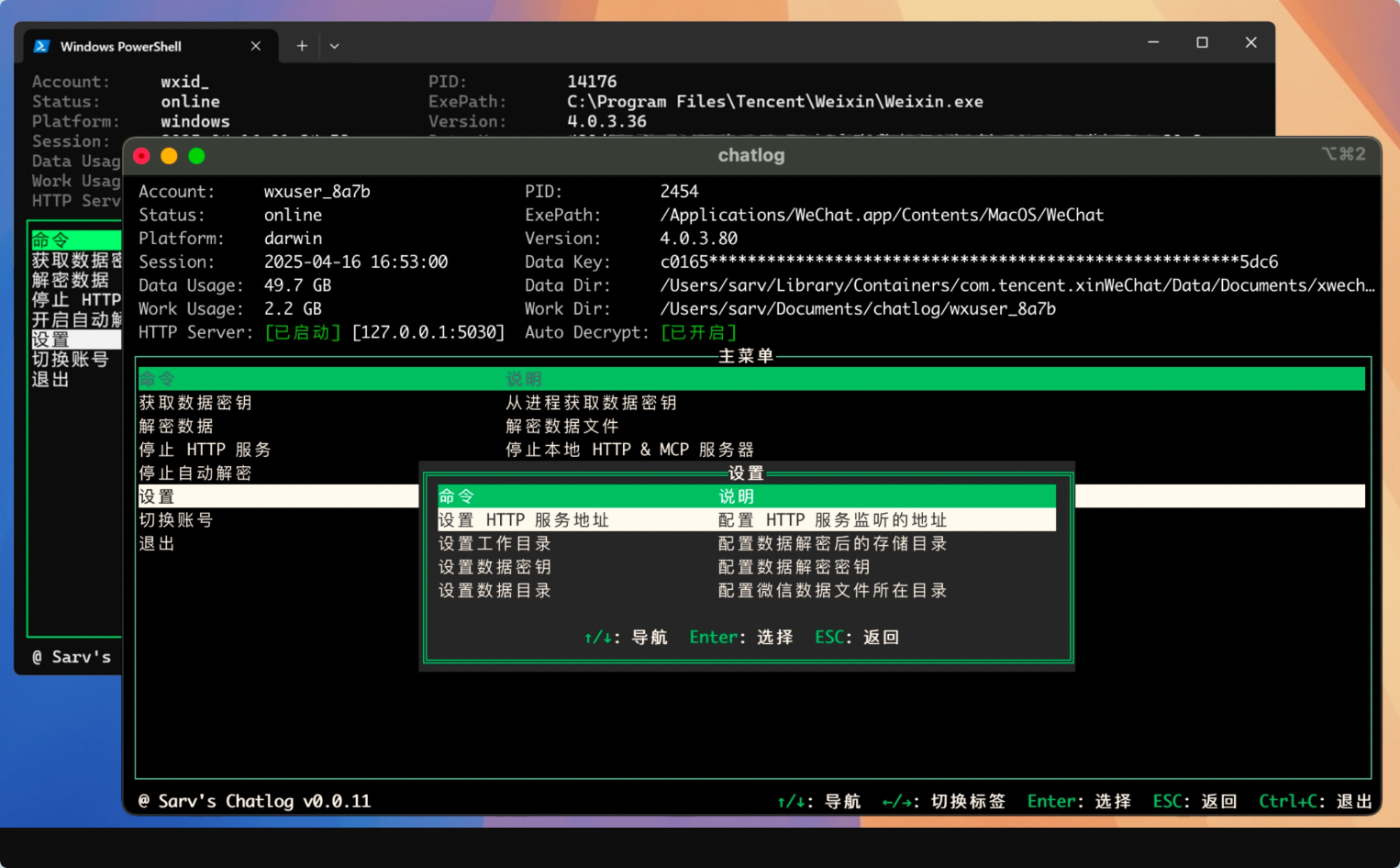1400x868 pixels.
Task: Click the Data Dir path value
Action: tap(1017, 286)
